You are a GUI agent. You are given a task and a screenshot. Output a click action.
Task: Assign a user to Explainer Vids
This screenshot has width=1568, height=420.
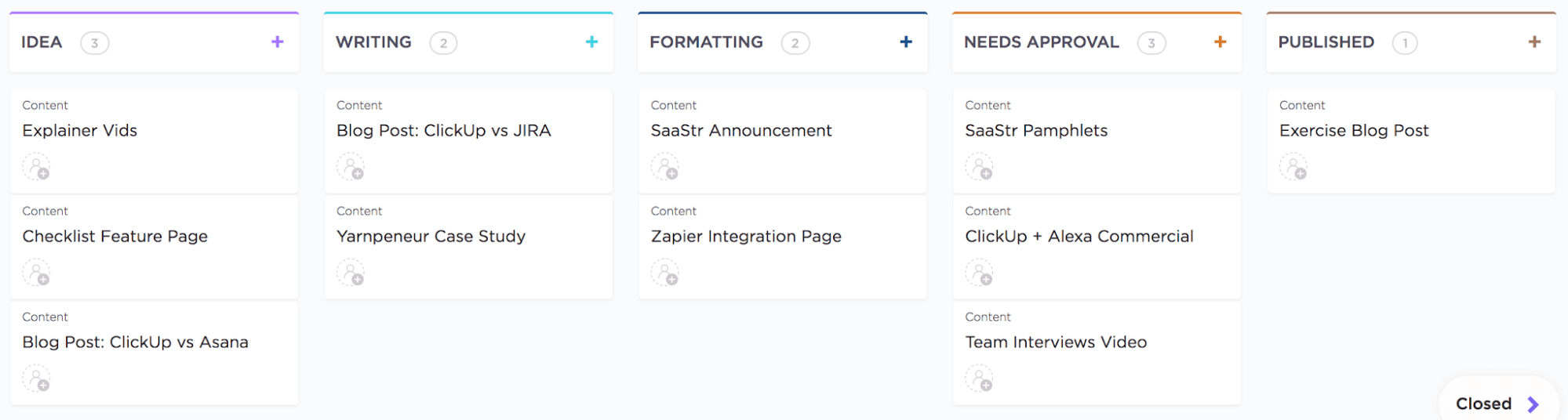pos(36,167)
